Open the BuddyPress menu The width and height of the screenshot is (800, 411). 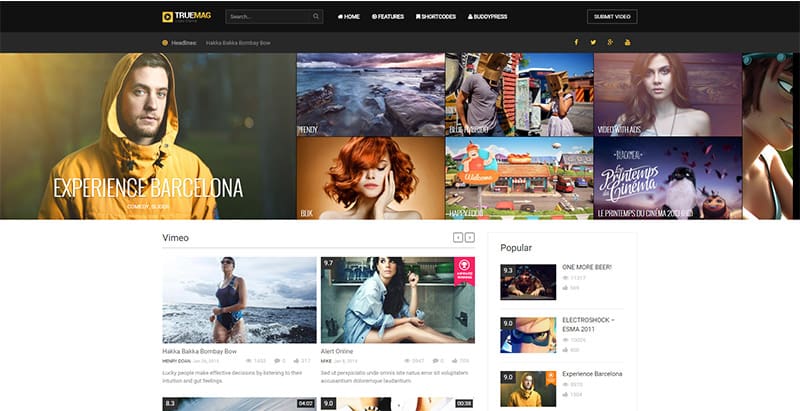(x=487, y=17)
